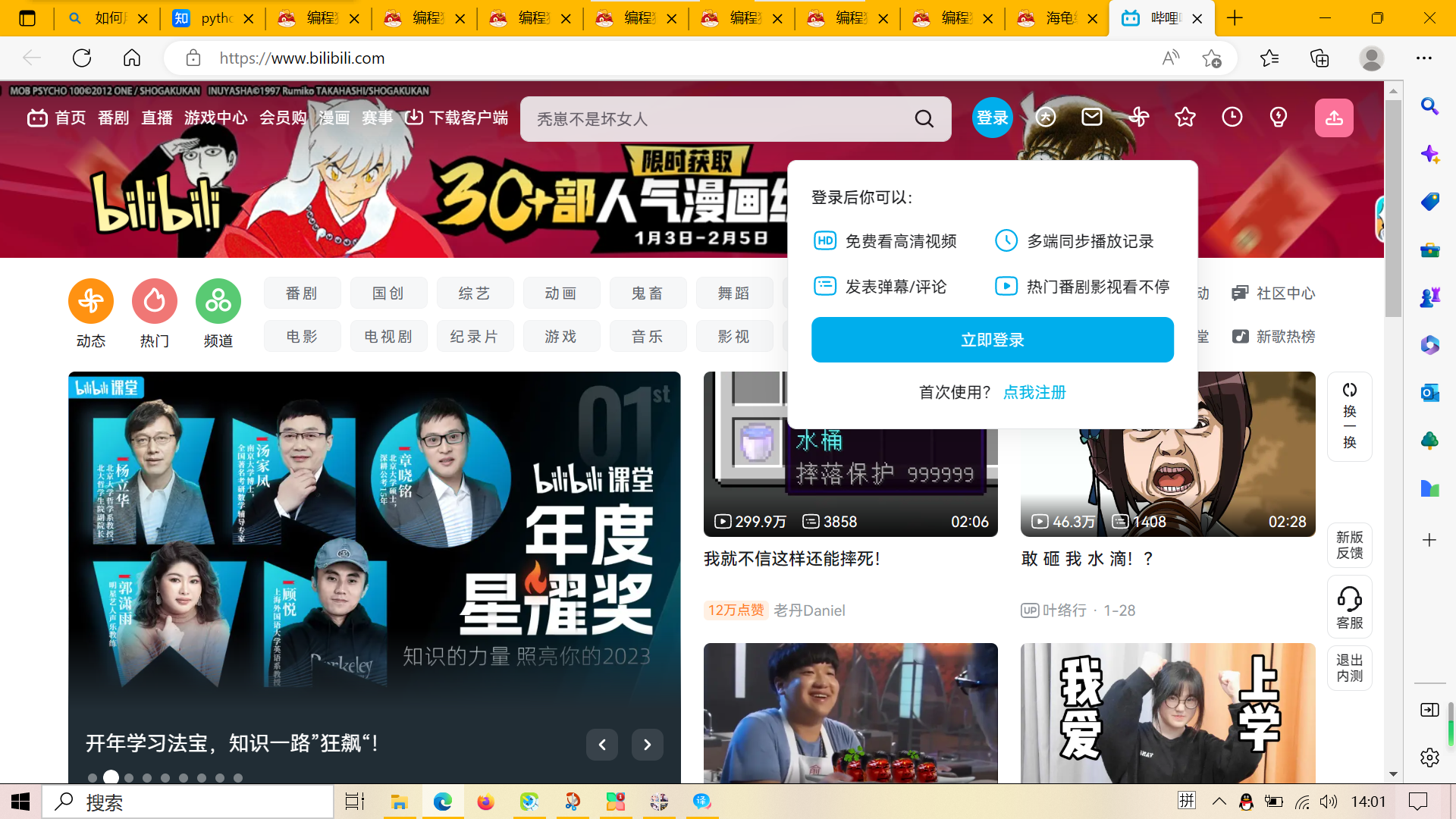The image size is (1456, 819).
Task: Open the creator center lightbulb icon
Action: click(1279, 117)
